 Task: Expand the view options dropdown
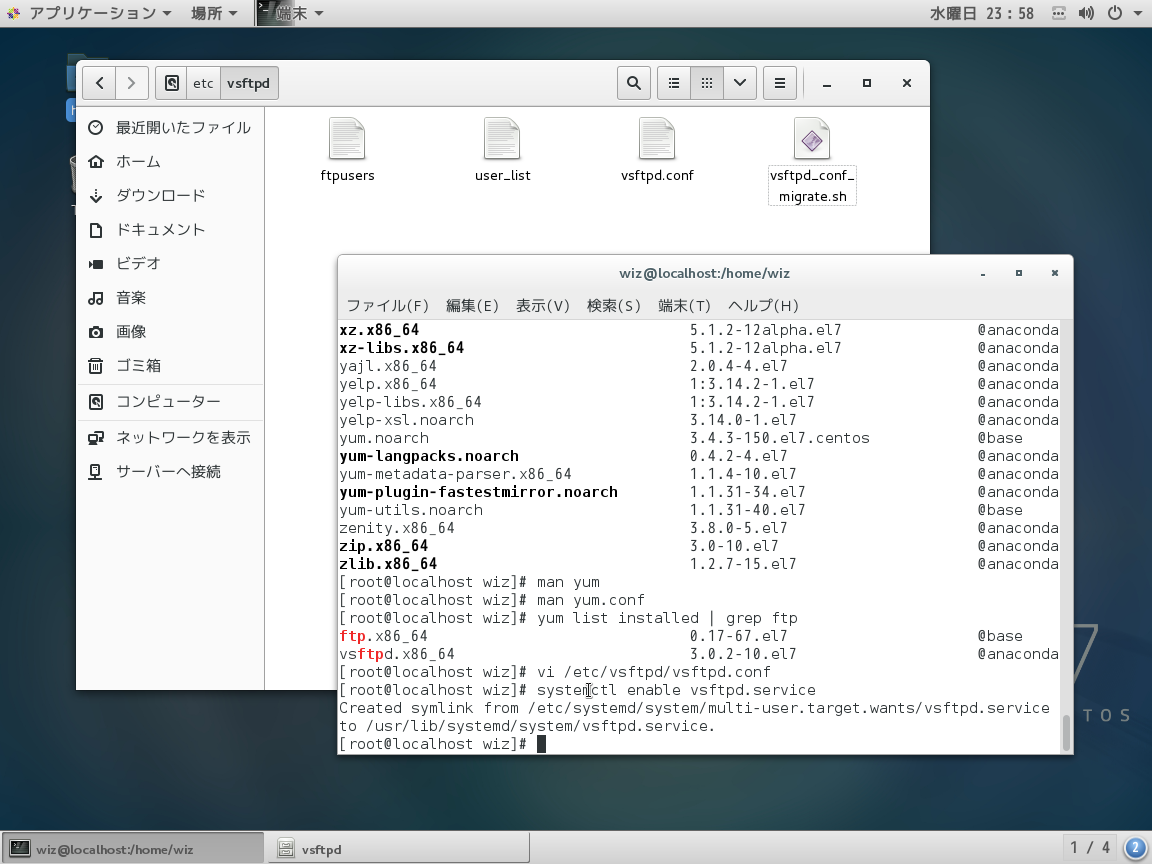click(740, 83)
